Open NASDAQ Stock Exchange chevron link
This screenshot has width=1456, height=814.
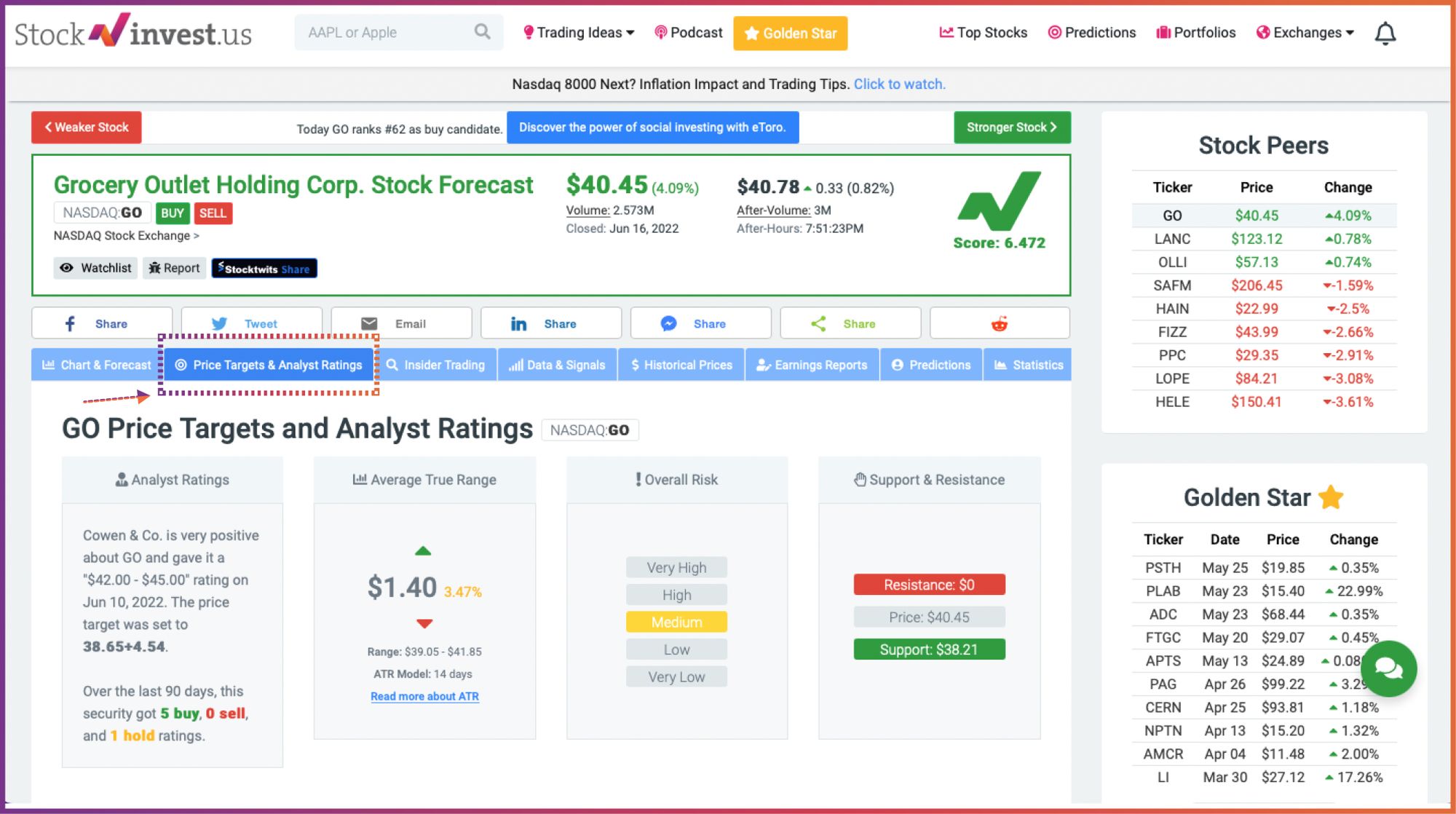(x=126, y=236)
